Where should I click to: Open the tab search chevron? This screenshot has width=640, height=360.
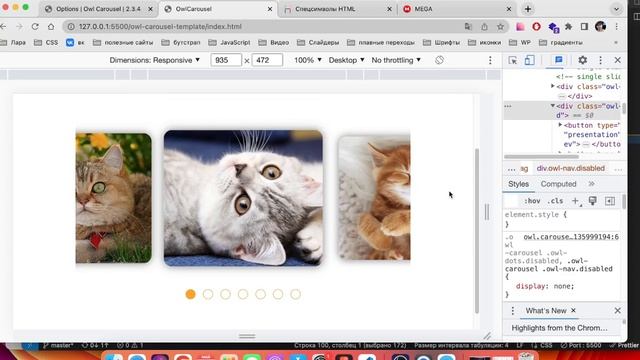pos(616,9)
